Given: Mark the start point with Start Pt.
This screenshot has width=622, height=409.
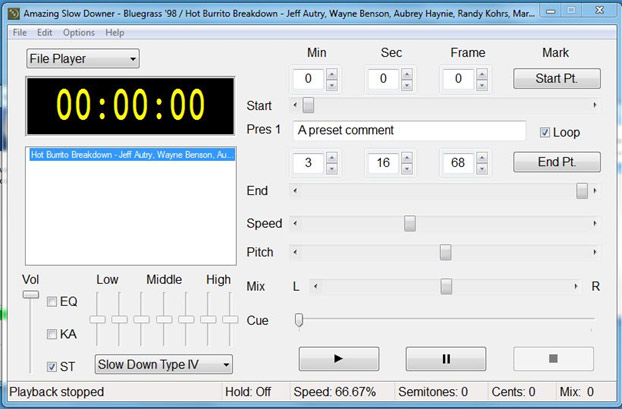Looking at the screenshot, I should pyautogui.click(x=557, y=78).
